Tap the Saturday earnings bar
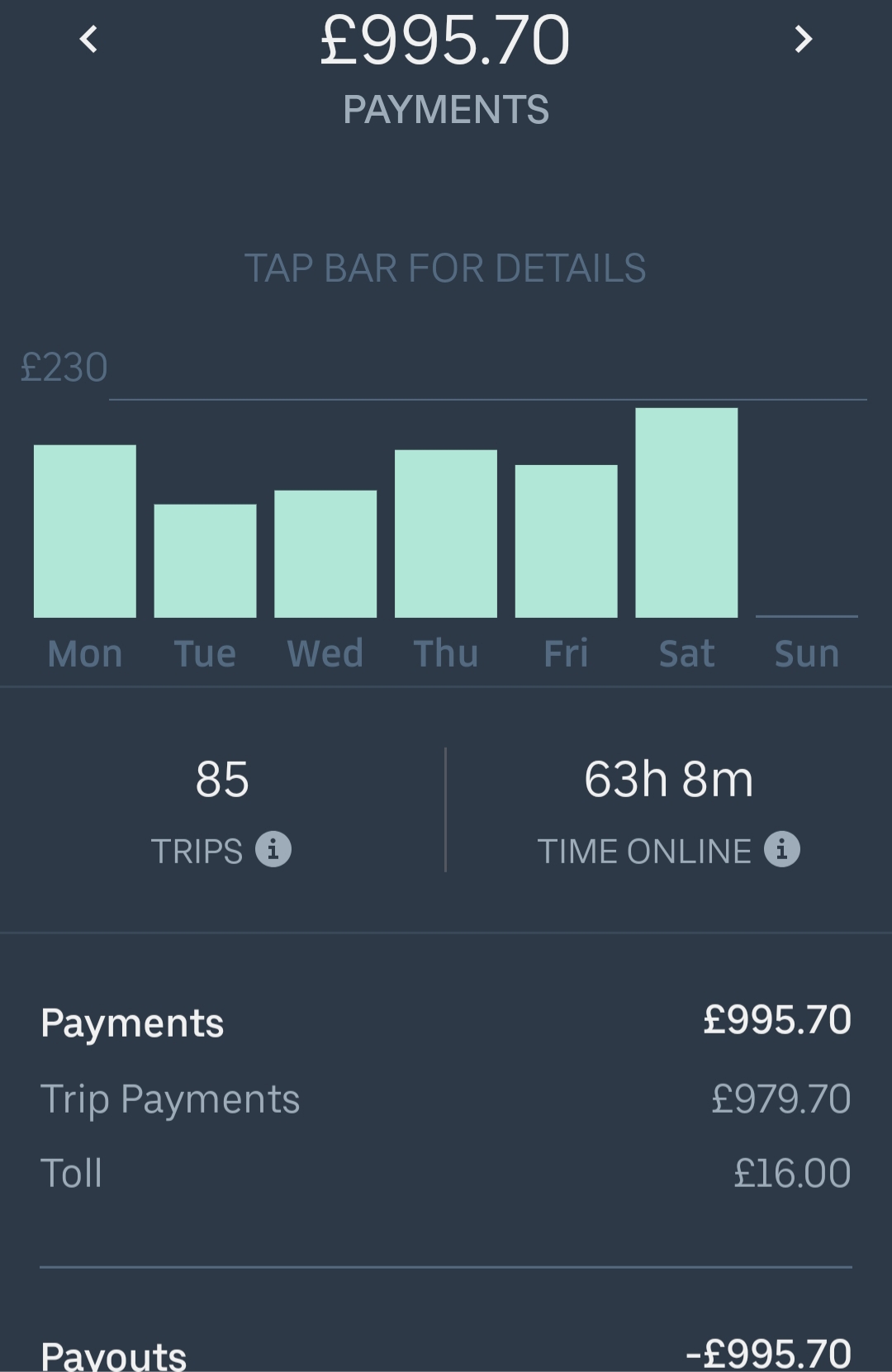Screen dimensions: 892x1372 click(686, 512)
